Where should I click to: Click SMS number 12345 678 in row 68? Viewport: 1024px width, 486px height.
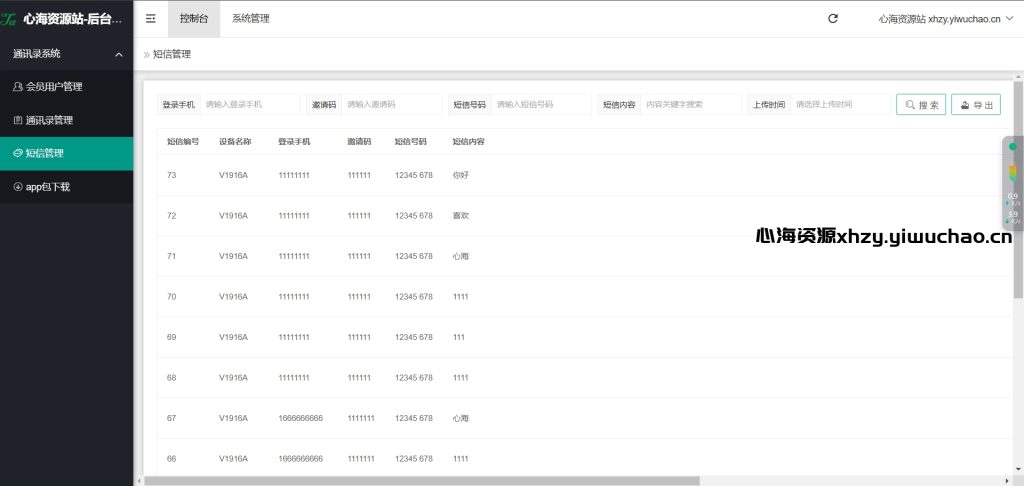(x=414, y=378)
